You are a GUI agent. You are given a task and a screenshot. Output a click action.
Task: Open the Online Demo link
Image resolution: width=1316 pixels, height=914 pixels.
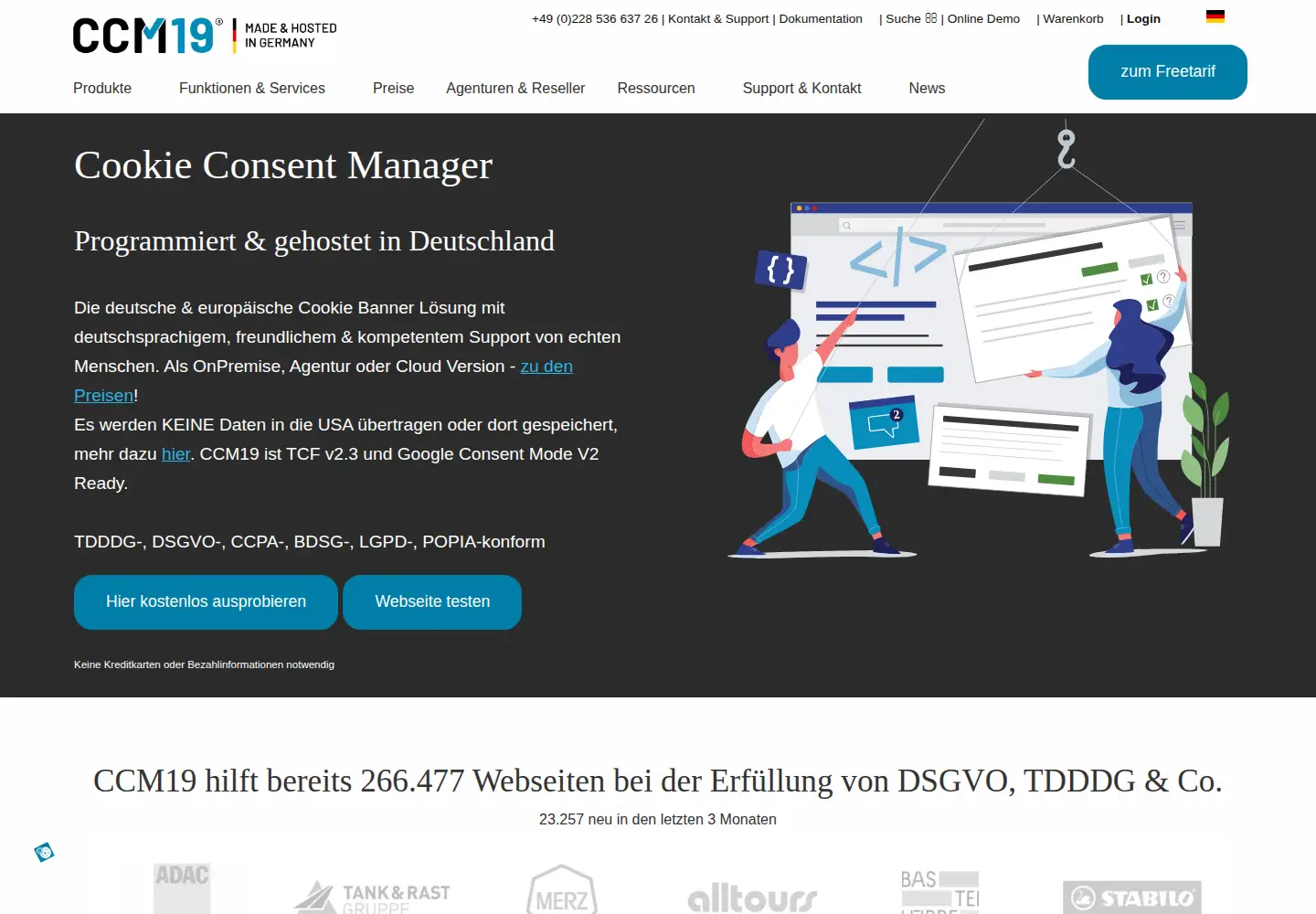coord(983,18)
